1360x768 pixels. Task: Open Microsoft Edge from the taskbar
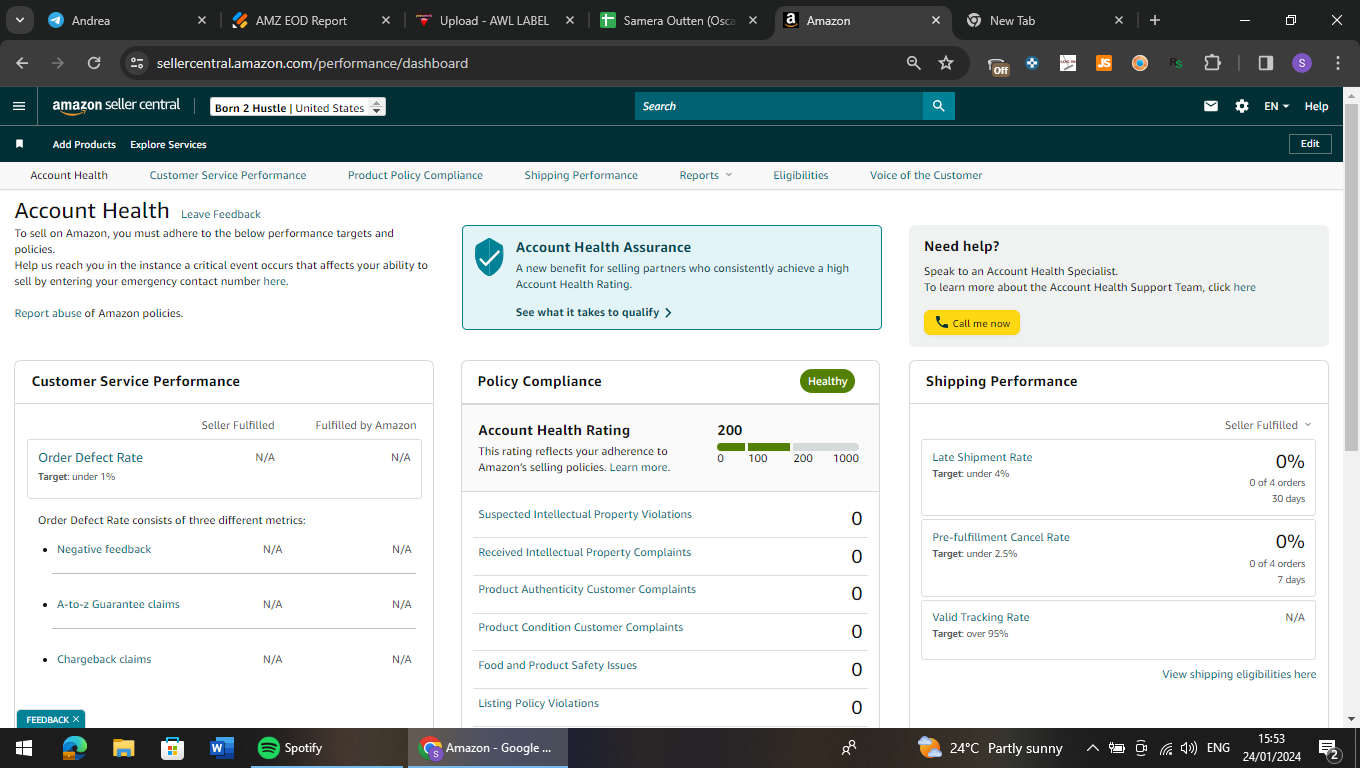(74, 748)
